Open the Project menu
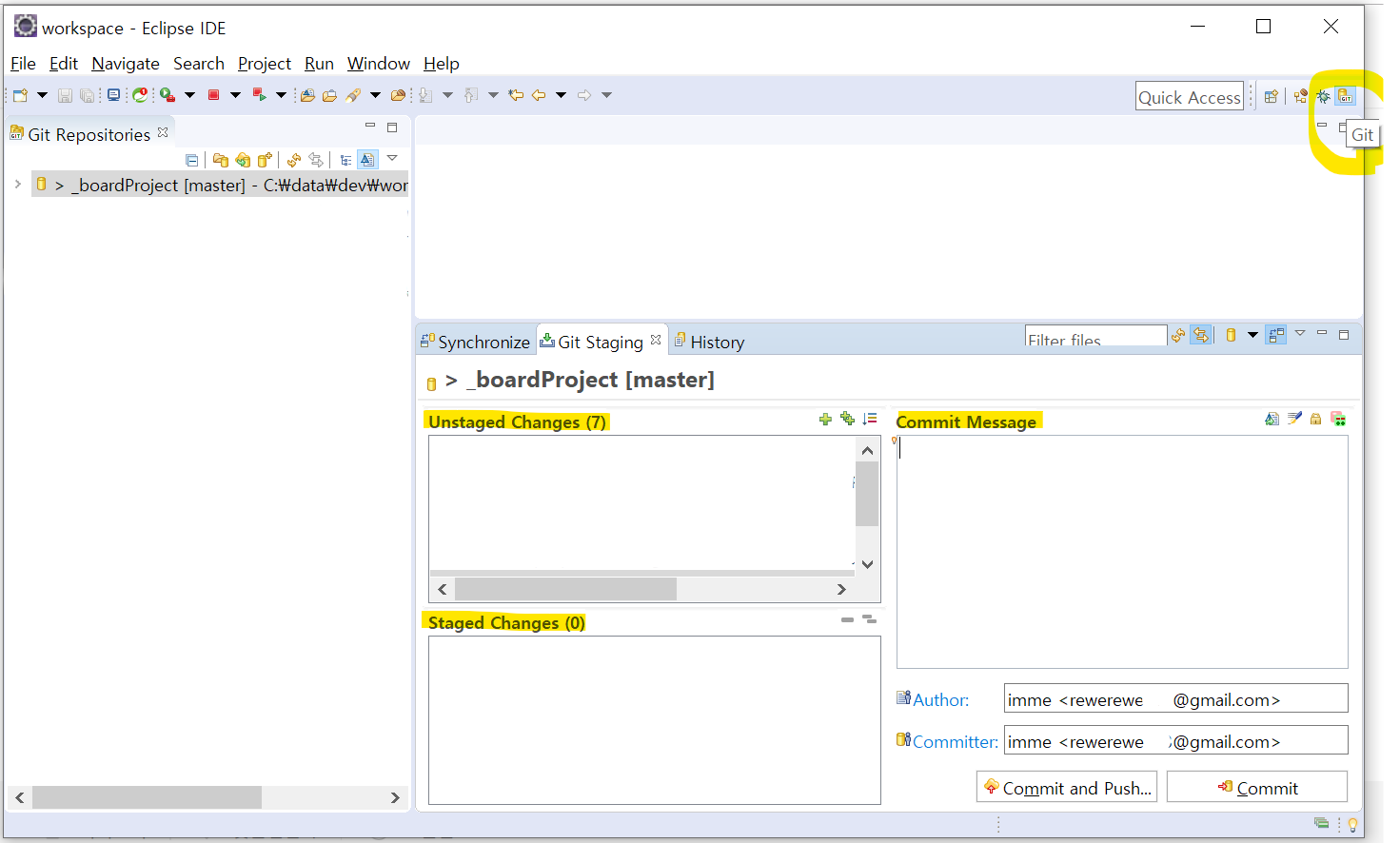This screenshot has width=1400, height=843. click(265, 64)
